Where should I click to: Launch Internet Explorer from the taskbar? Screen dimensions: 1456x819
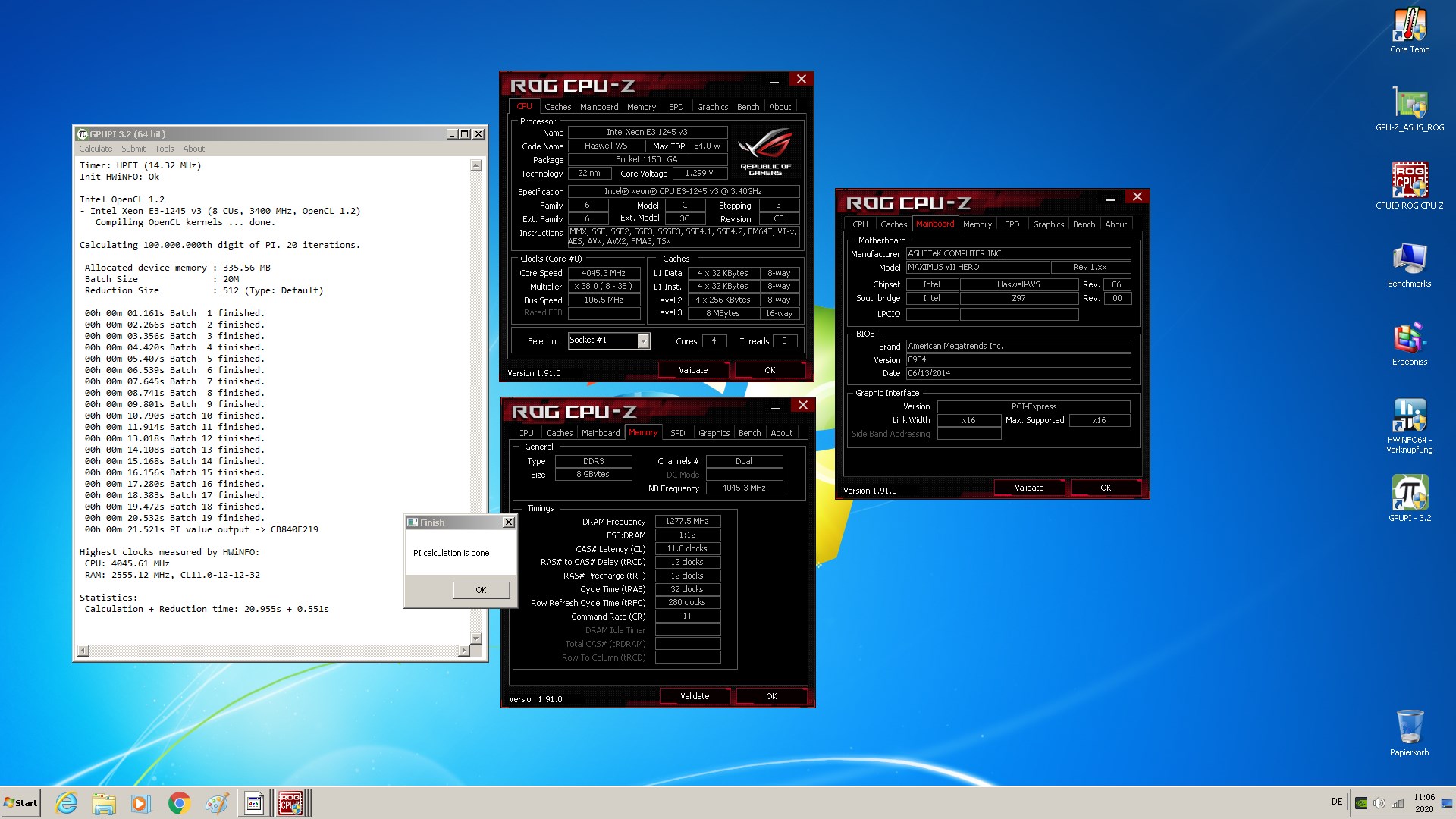67,803
